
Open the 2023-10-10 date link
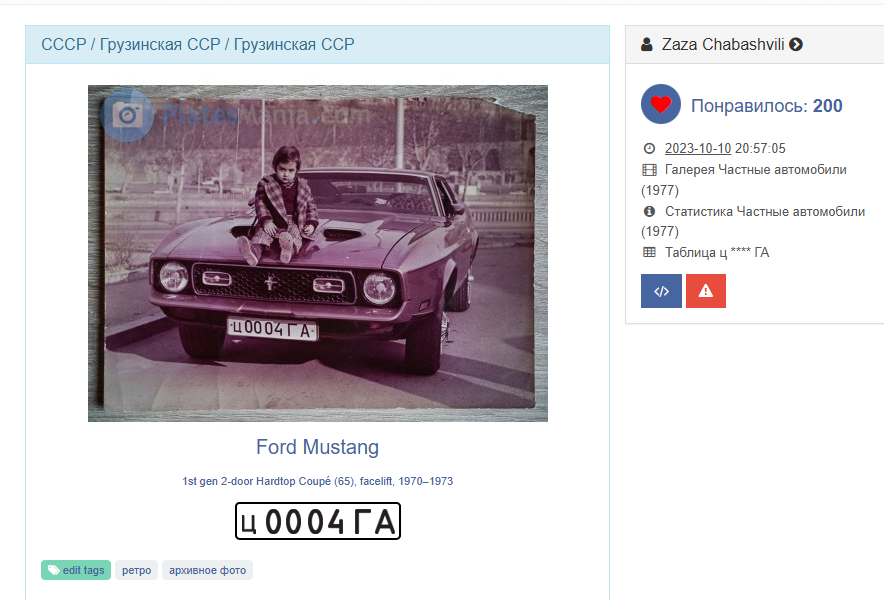[x=698, y=148]
